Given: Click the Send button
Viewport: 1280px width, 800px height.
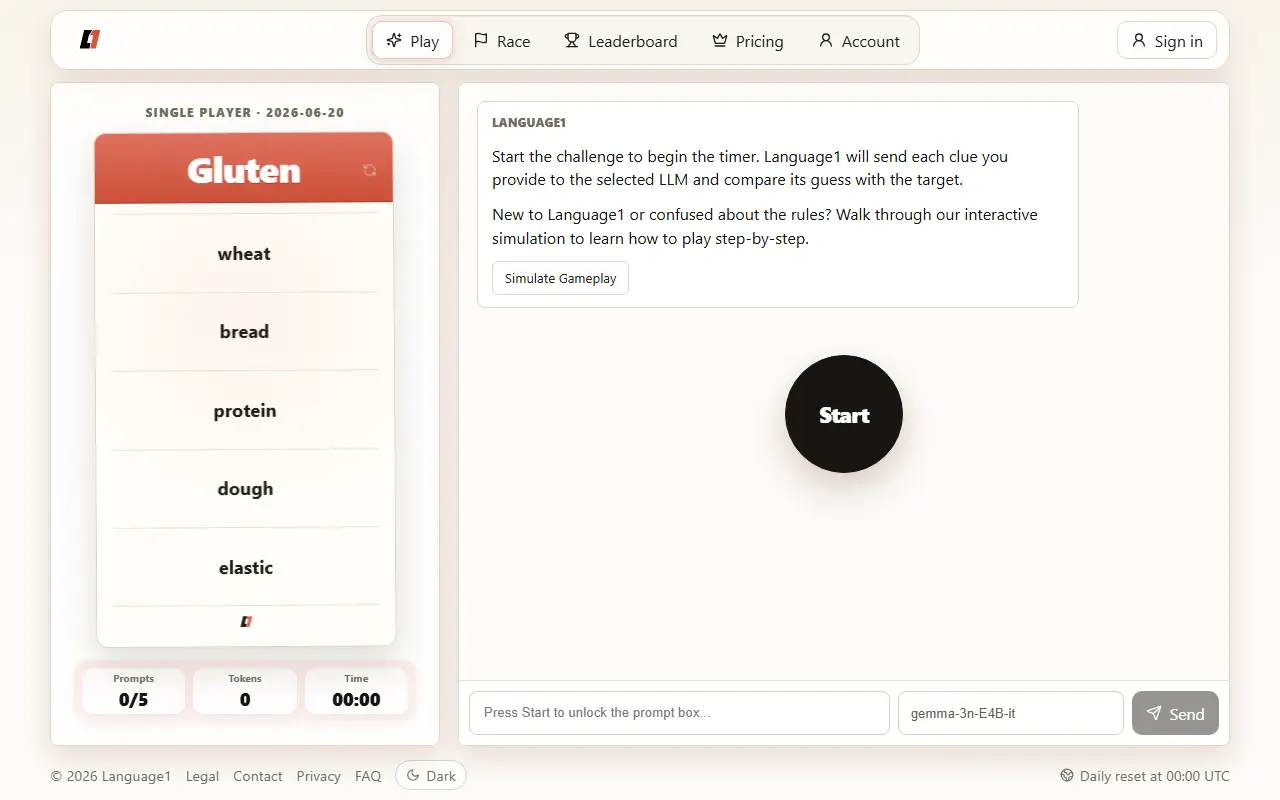Looking at the screenshot, I should [x=1175, y=713].
